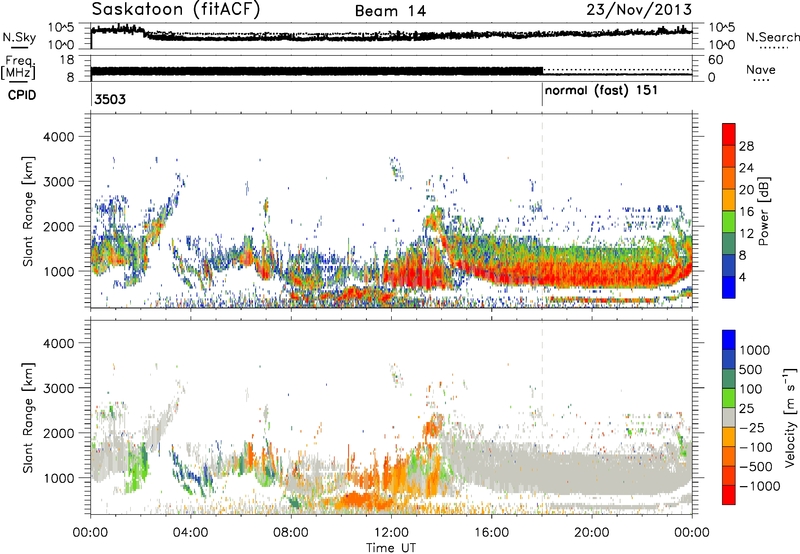Click the gray segment of velocity colorbar
Viewport: 800px width, 554px height.
coord(729,417)
